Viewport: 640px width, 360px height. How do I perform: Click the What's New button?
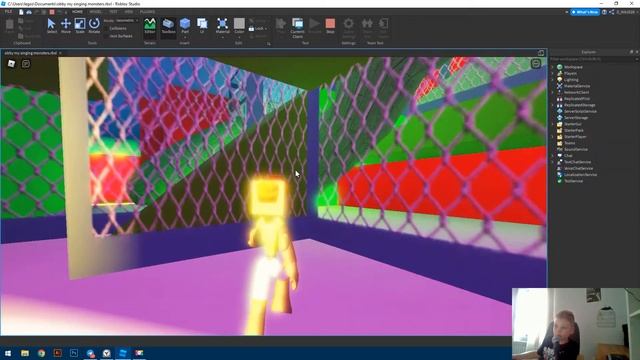[x=585, y=12]
